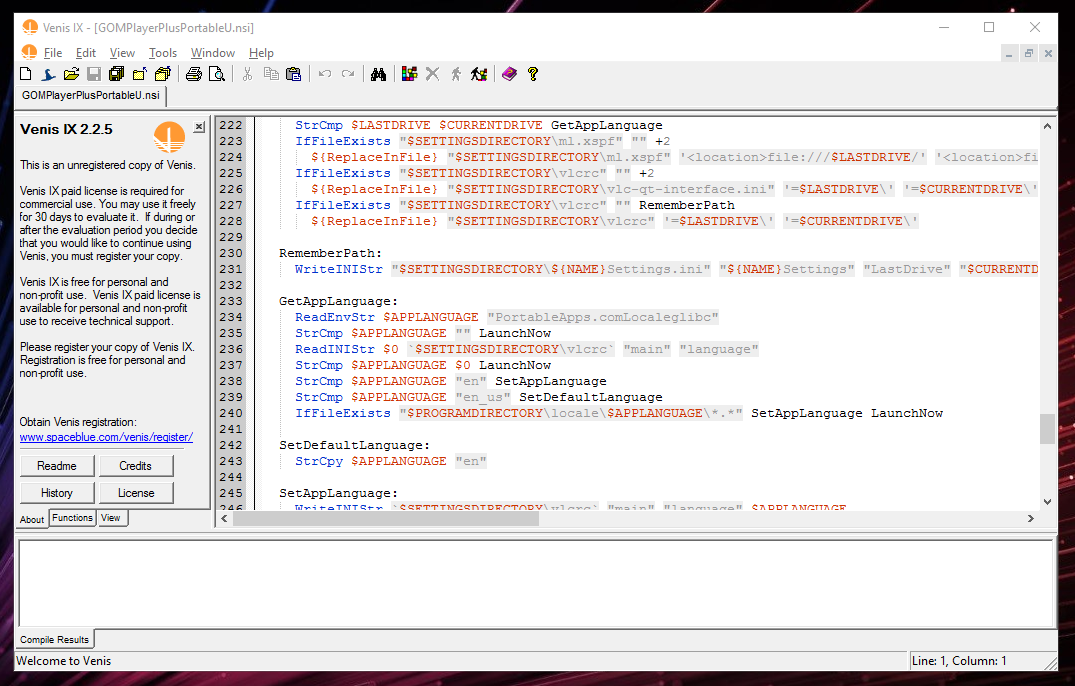Screen dimensions: 1075x686
Task: Create a new blank script file
Action: coord(26,74)
